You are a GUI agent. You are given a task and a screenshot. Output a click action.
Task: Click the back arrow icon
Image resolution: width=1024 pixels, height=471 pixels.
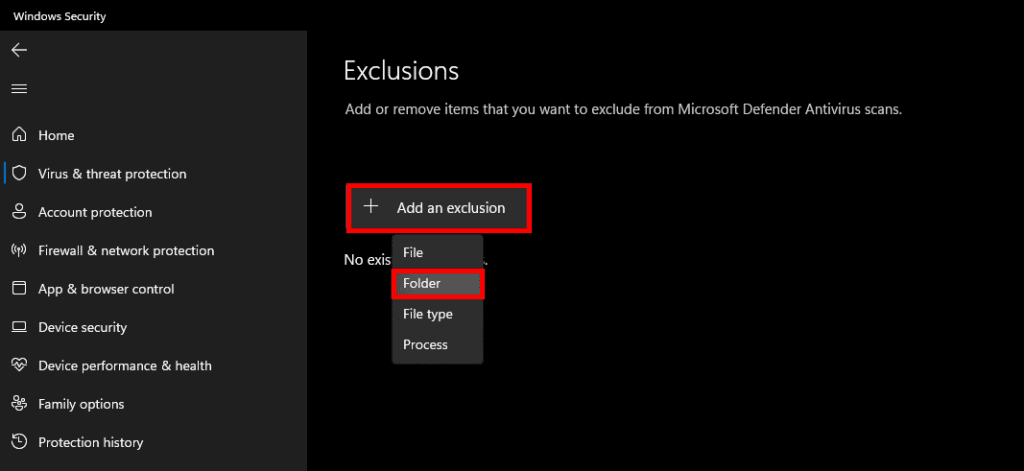coord(19,50)
